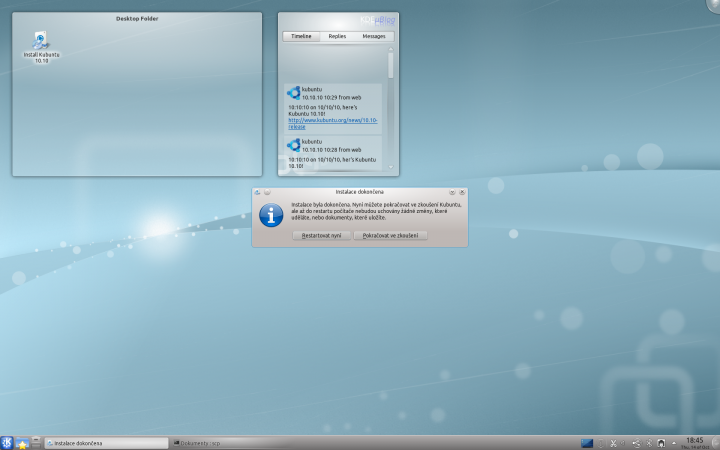Open the Install Kubuntu 10.10 desktop icon

41,47
